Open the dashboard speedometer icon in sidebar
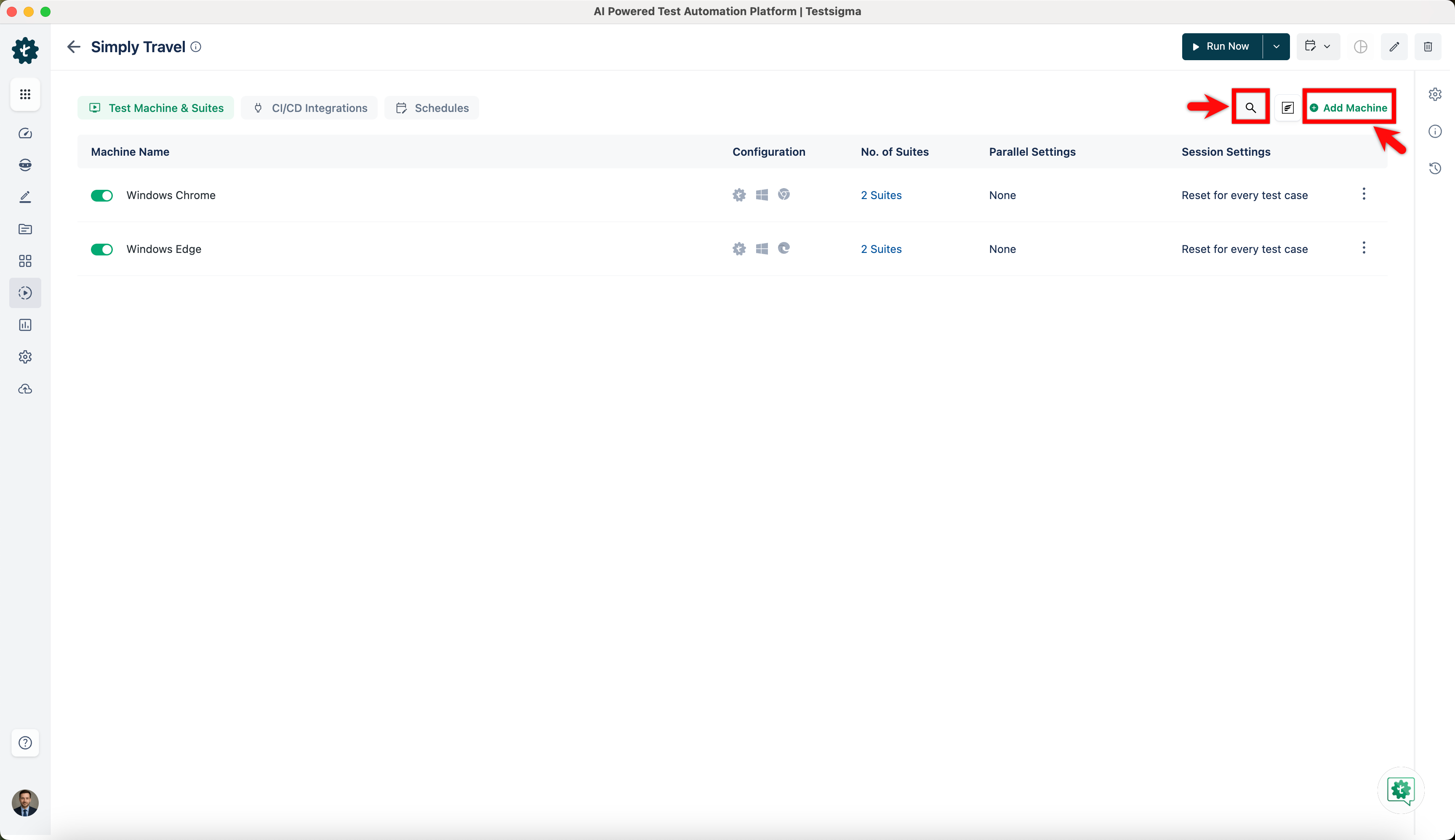The height and width of the screenshot is (840, 1455). [25, 133]
